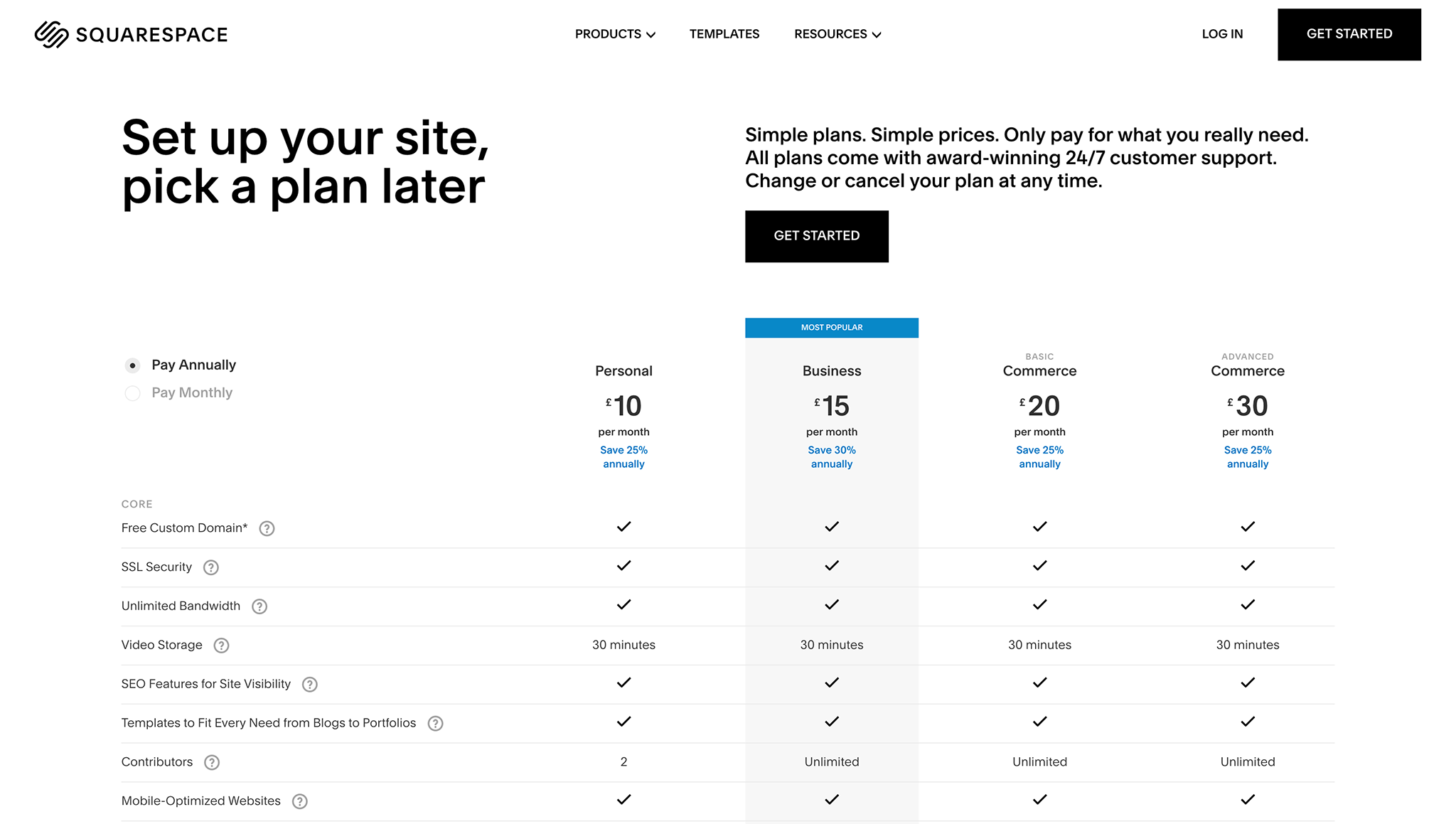
Task: Click Video Storage help icon
Action: 222,646
